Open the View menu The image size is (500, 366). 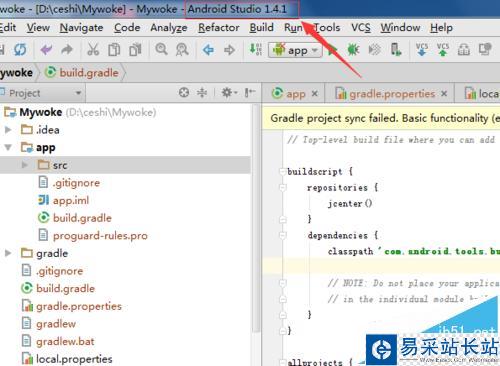(x=38, y=28)
